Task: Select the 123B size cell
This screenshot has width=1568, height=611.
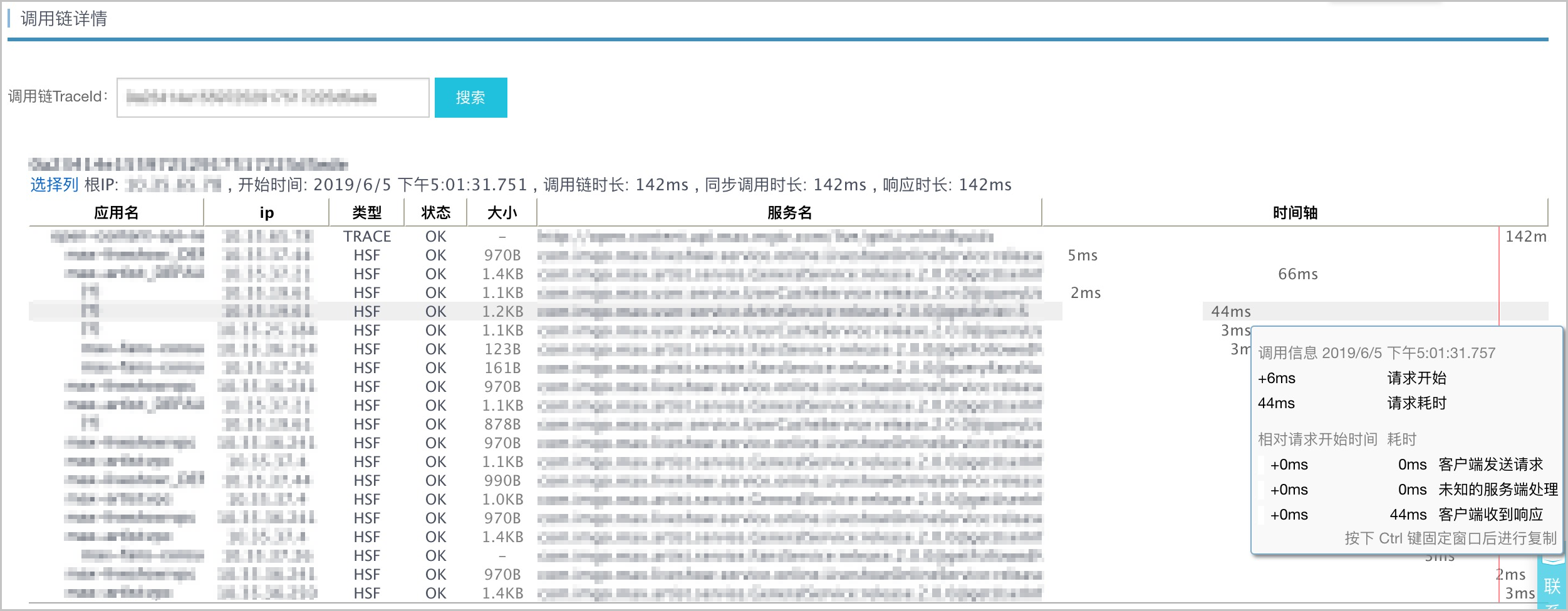Action: 502,349
